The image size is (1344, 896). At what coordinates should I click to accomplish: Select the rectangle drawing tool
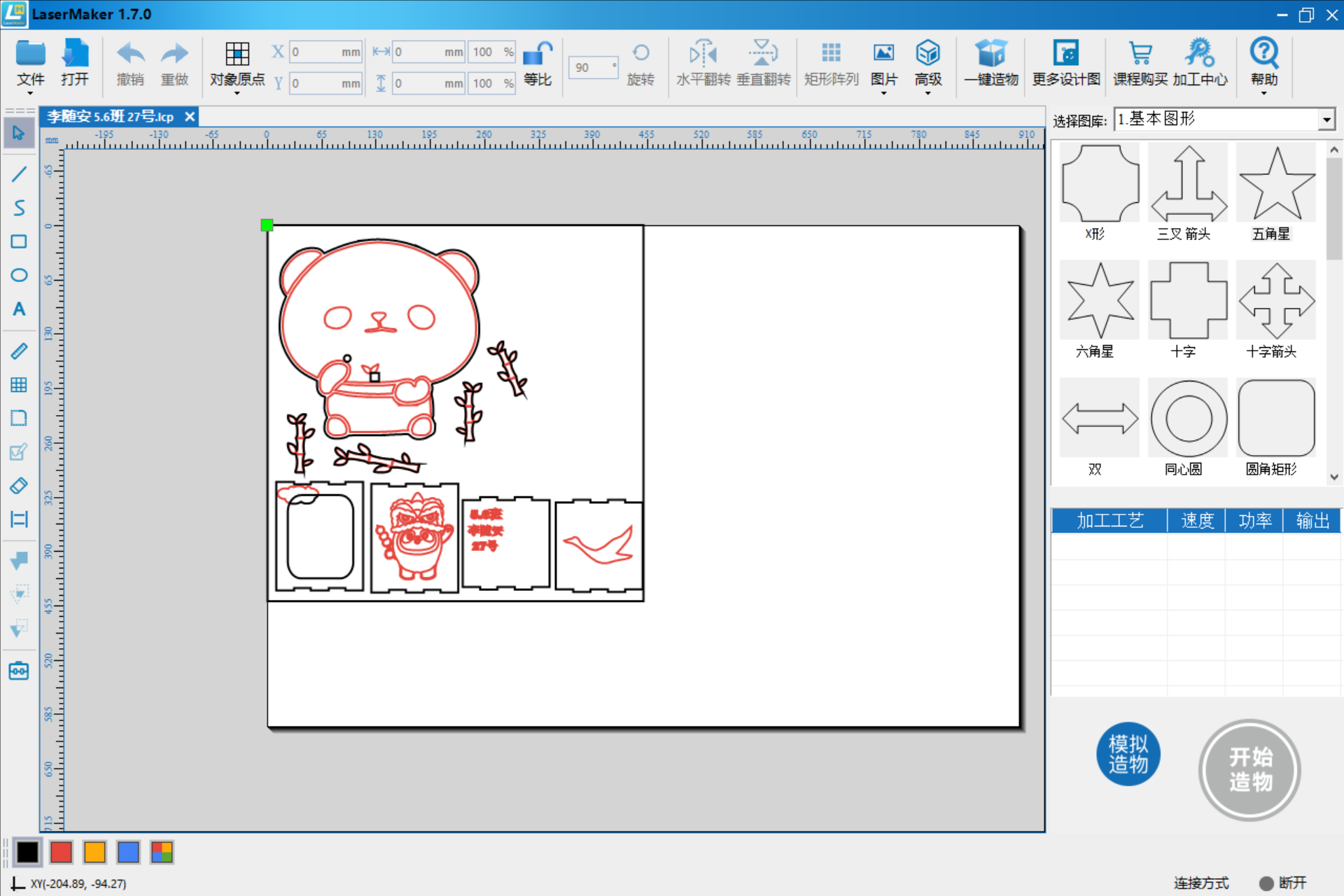pyautogui.click(x=19, y=241)
